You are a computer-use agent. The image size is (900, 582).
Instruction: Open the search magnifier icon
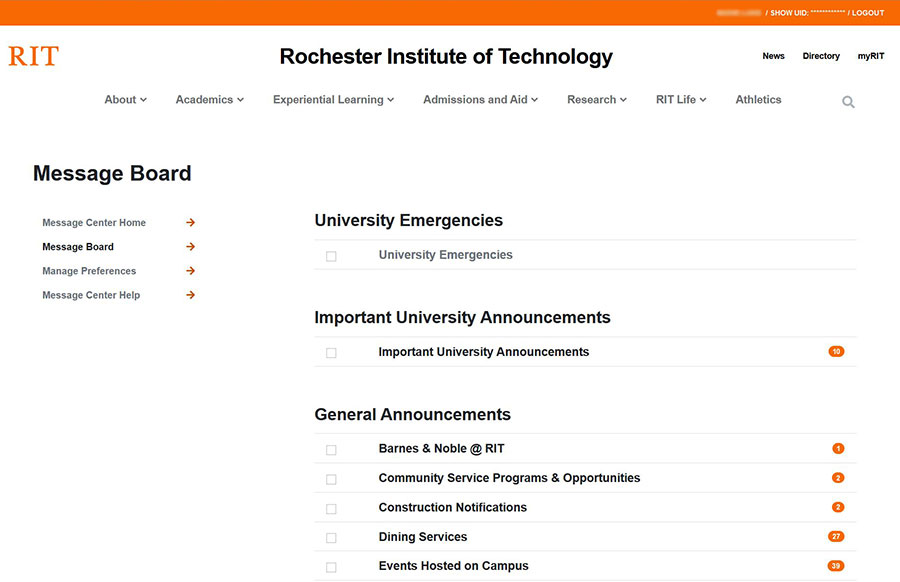coord(848,102)
